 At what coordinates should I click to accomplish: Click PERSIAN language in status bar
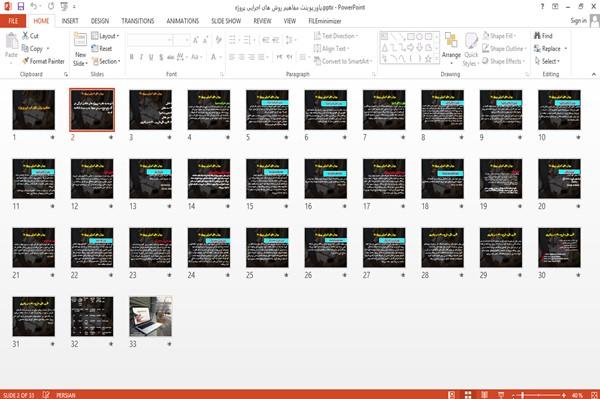66,395
